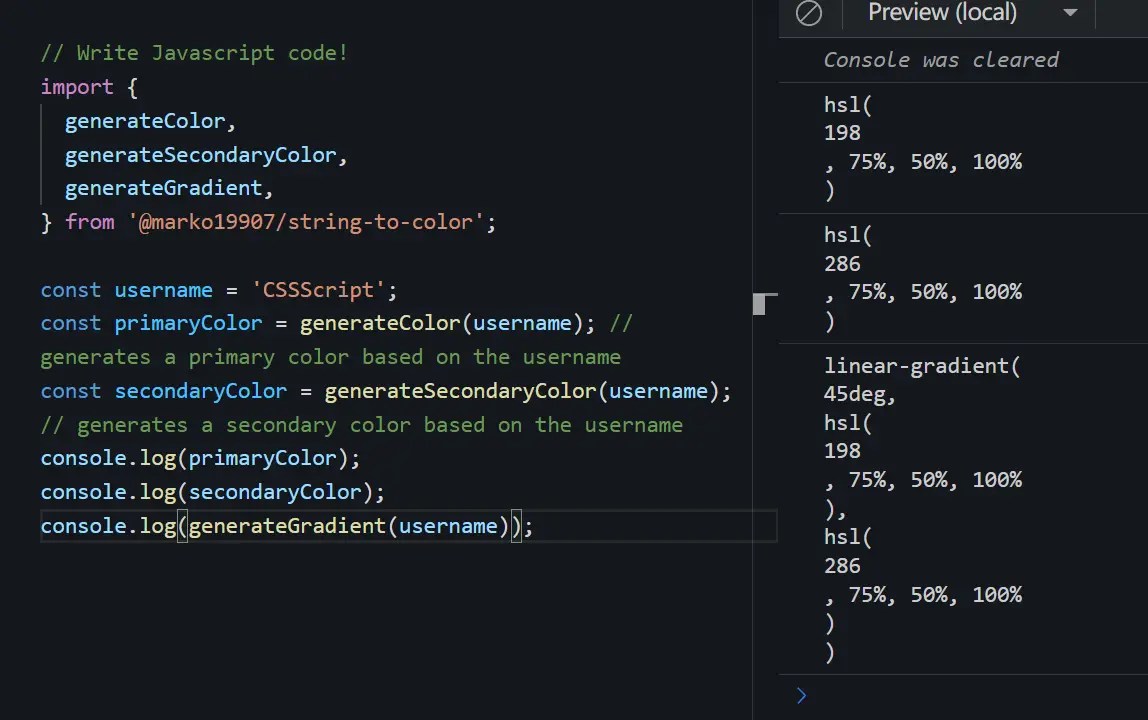
Task: Click 'generateColor,' in the import list
Action: [x=150, y=121]
